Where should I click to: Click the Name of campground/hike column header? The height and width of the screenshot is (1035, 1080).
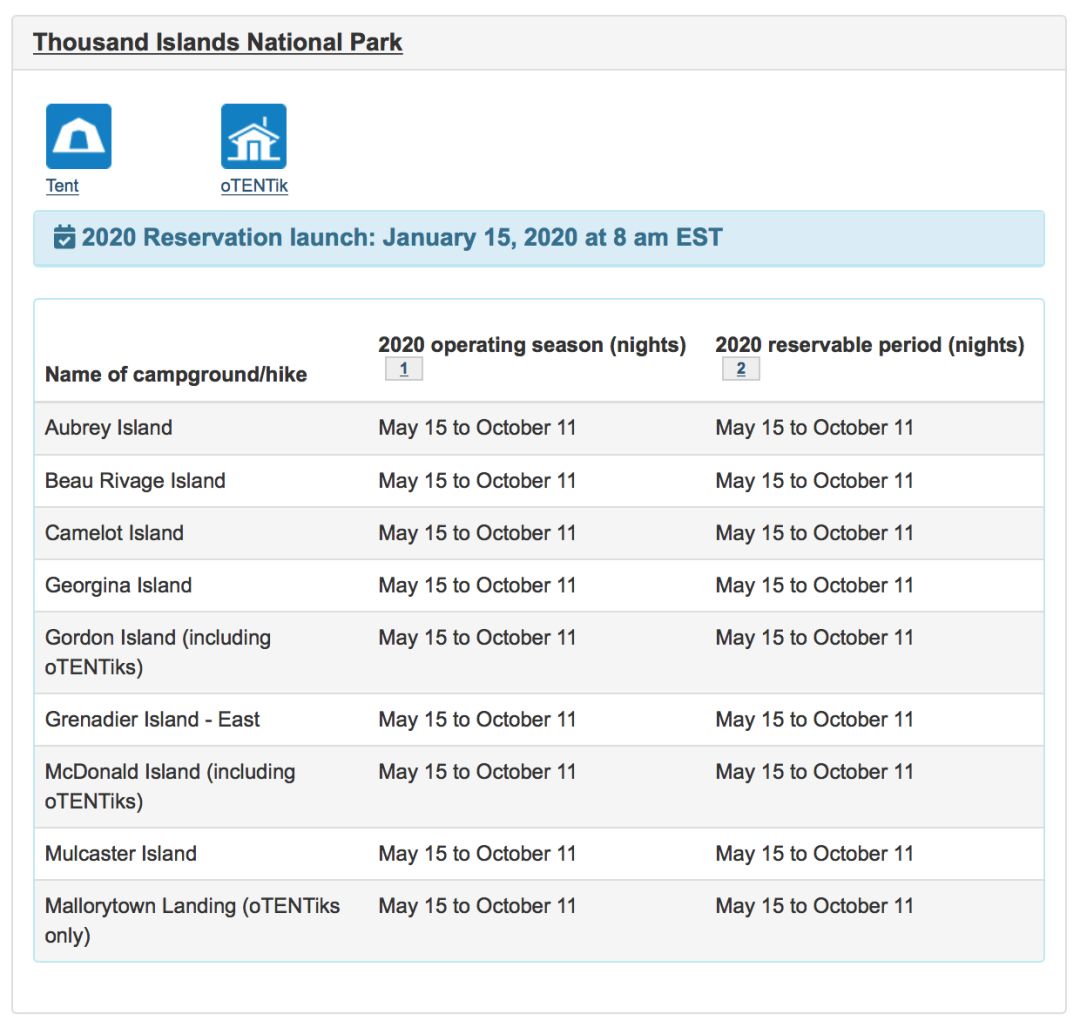pyautogui.click(x=176, y=375)
